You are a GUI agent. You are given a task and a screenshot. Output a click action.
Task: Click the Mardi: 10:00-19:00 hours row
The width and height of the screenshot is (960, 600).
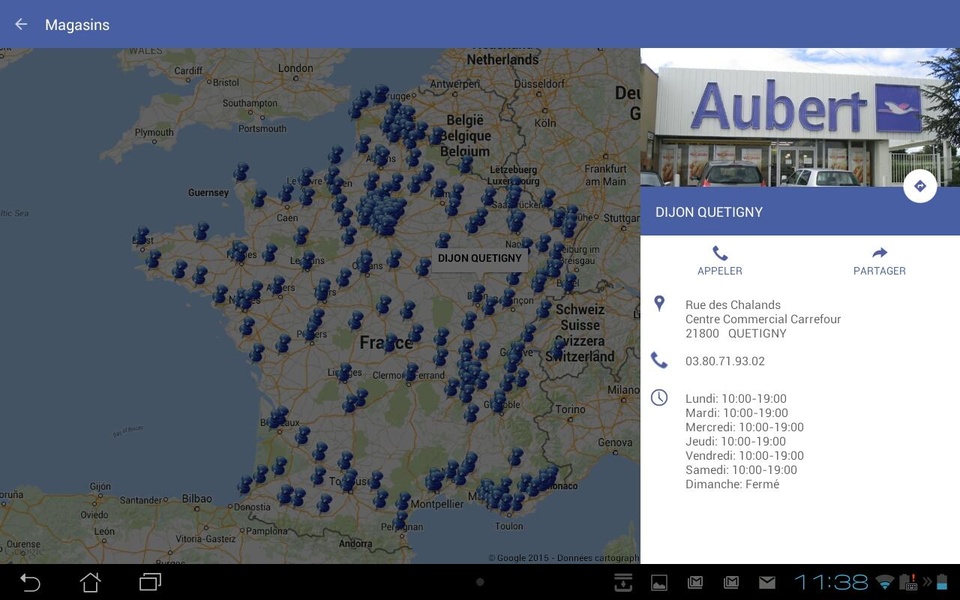pos(737,413)
